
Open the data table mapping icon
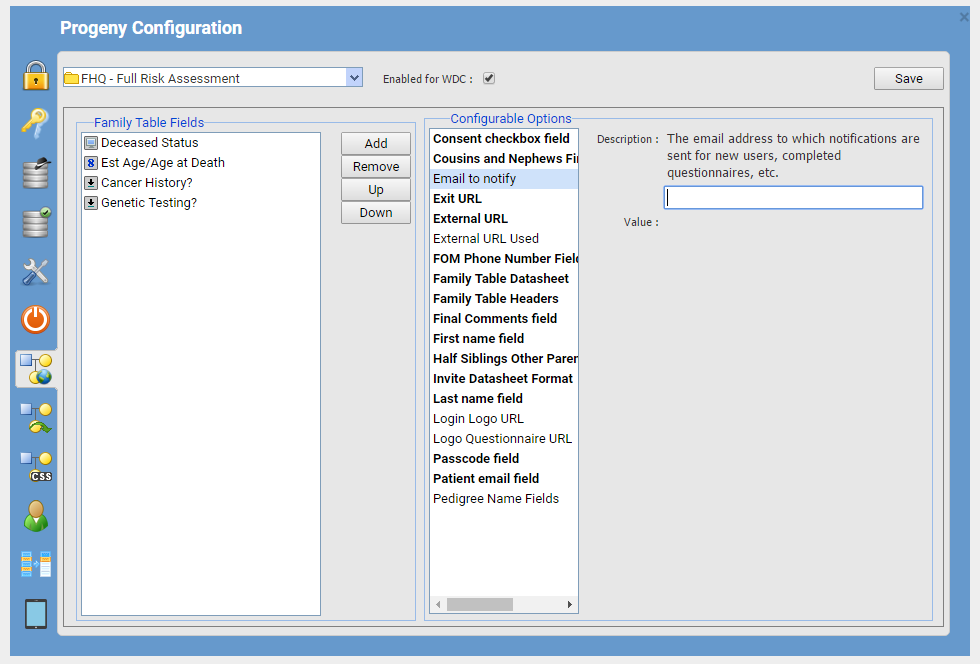(x=36, y=564)
